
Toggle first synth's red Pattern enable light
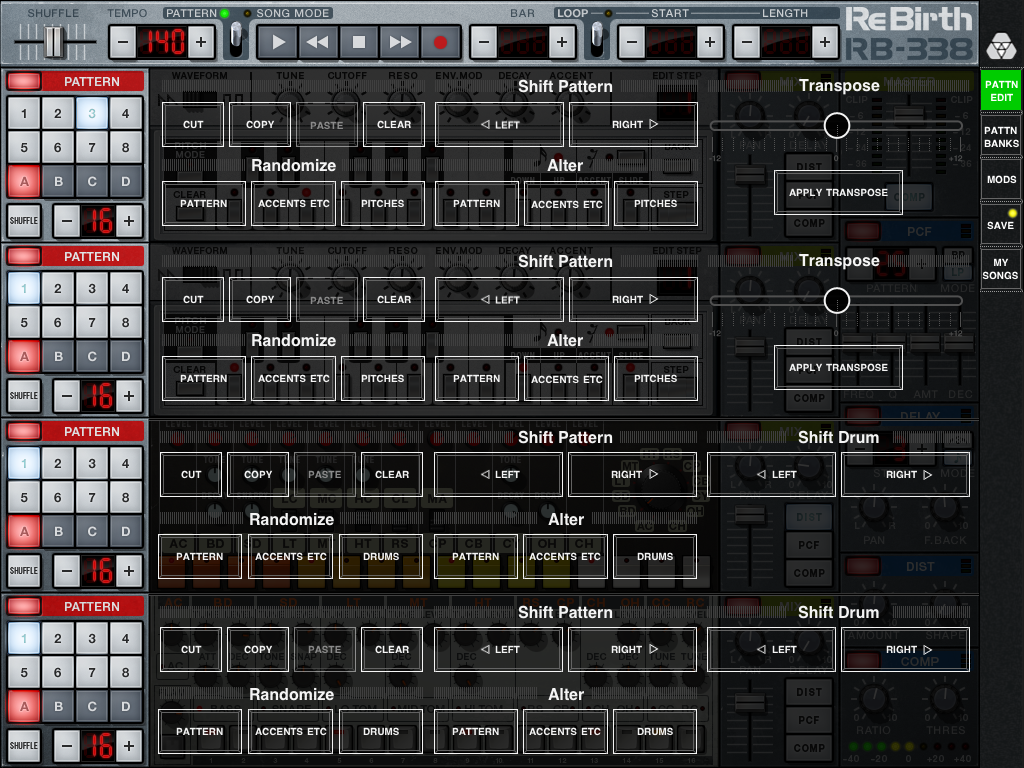24,82
